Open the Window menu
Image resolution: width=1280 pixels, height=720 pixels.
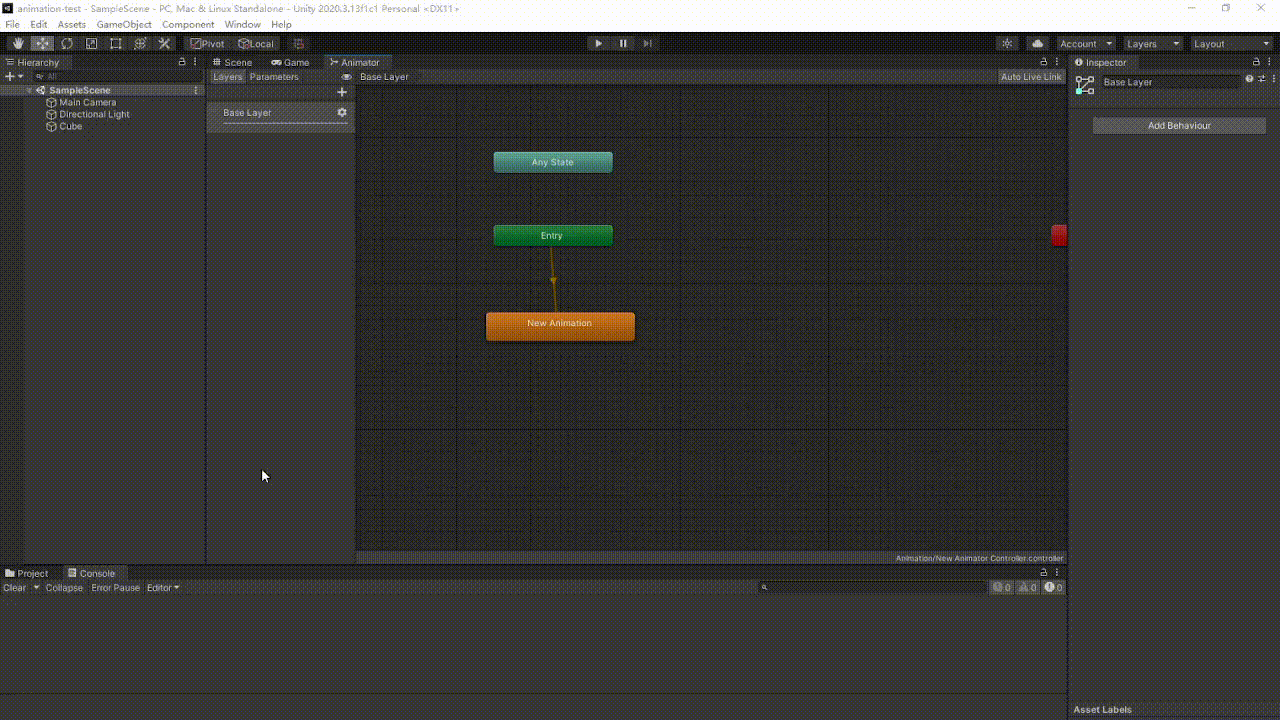pos(242,24)
